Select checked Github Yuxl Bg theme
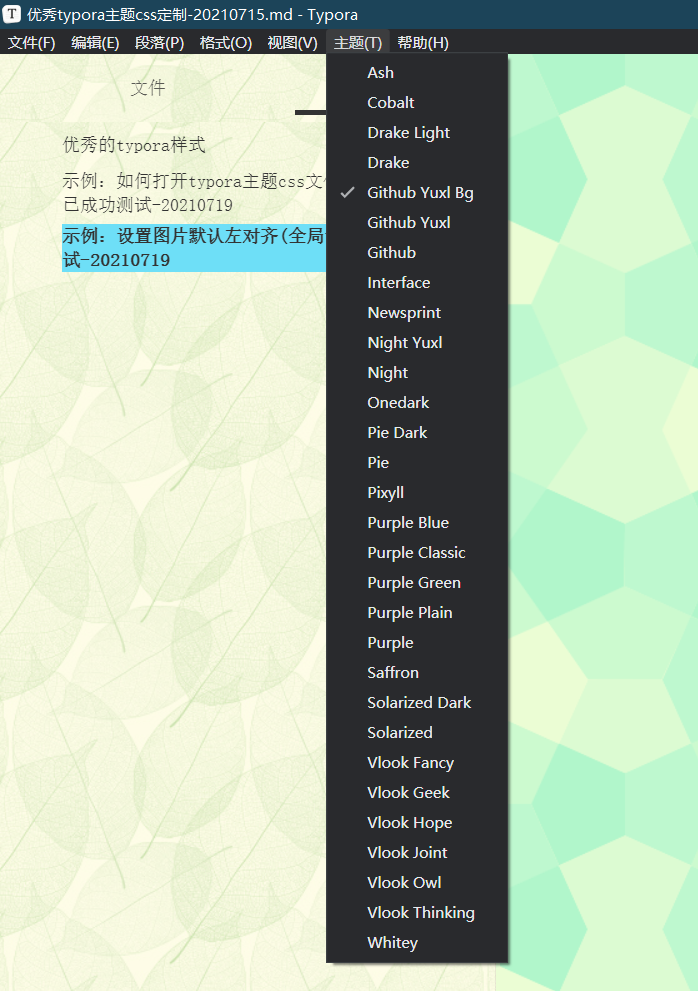The image size is (698, 991). (x=417, y=193)
